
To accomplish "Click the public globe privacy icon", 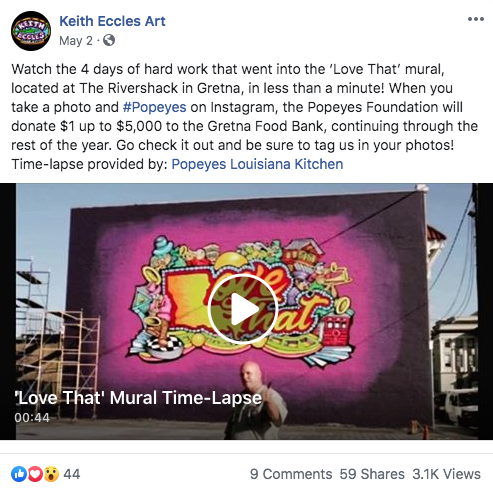I will point(109,40).
